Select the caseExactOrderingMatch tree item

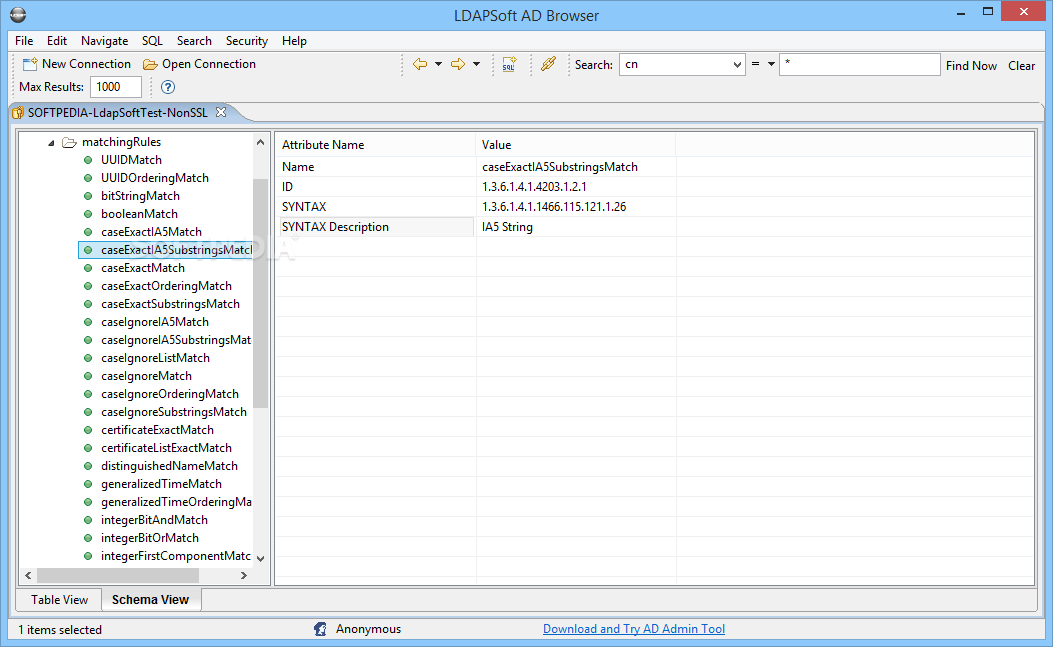pos(167,286)
